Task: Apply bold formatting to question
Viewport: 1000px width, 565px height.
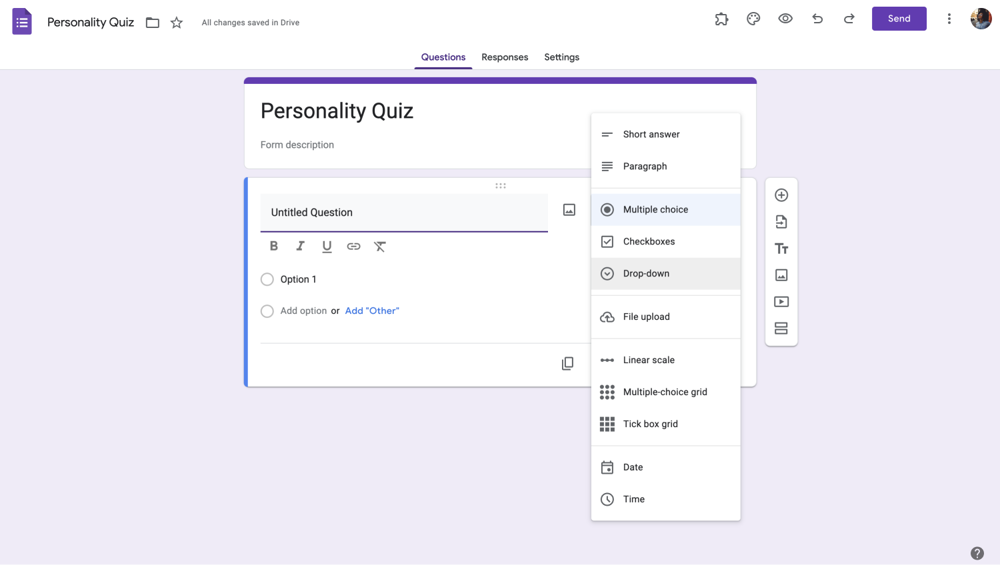Action: [x=274, y=246]
